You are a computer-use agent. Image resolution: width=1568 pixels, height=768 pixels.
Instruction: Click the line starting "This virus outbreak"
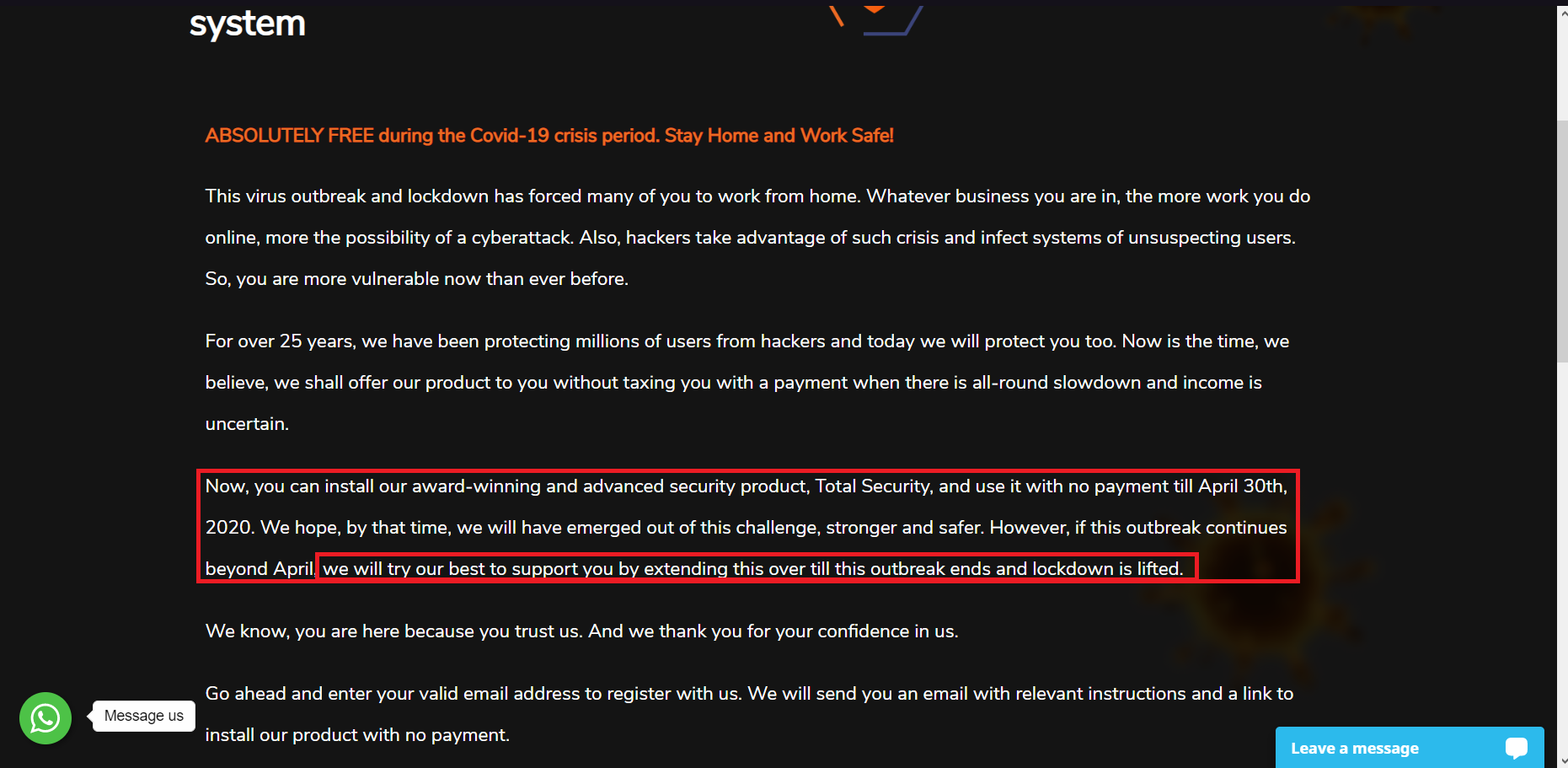pos(757,196)
